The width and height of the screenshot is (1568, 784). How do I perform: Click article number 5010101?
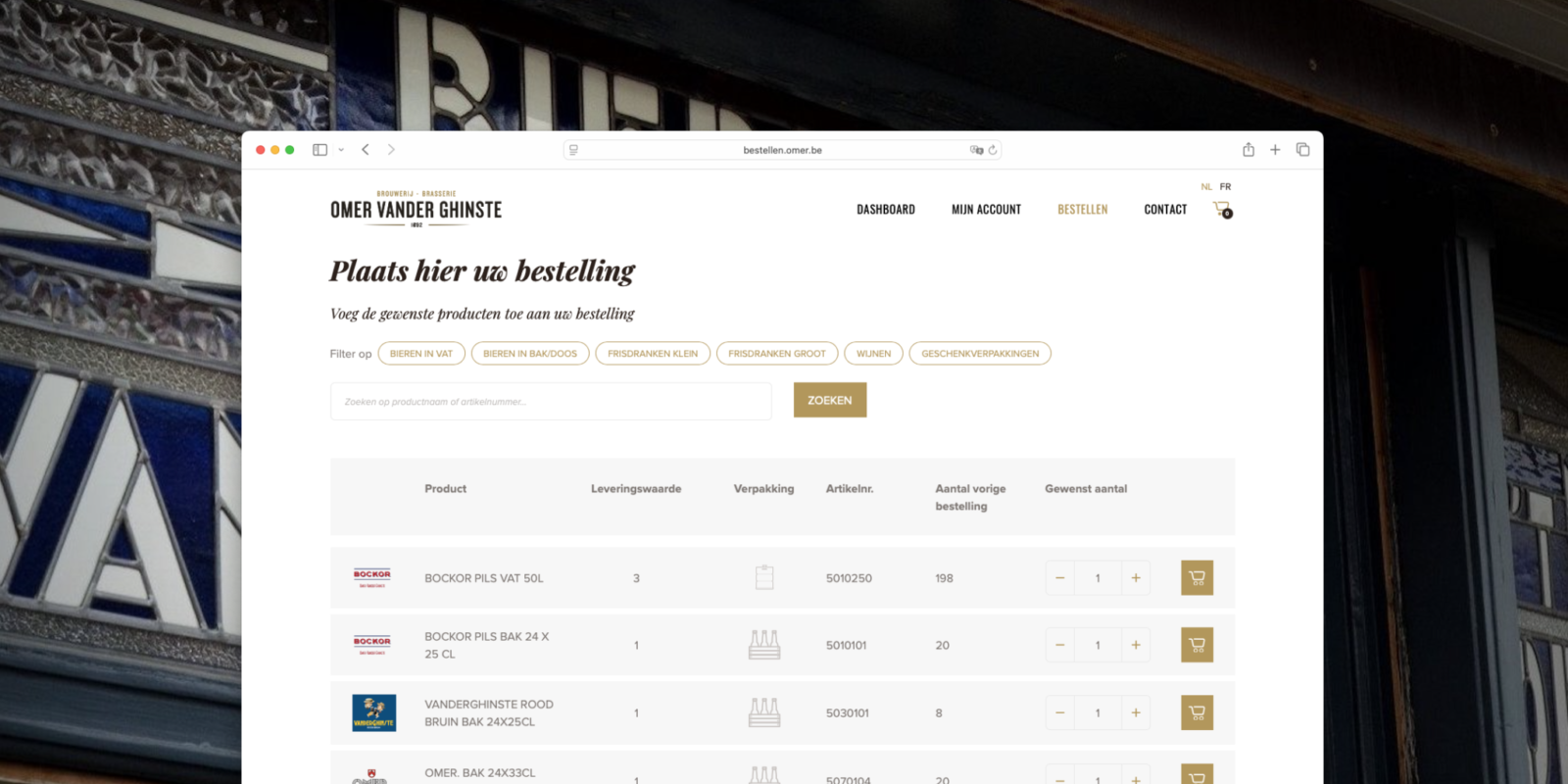pos(846,646)
